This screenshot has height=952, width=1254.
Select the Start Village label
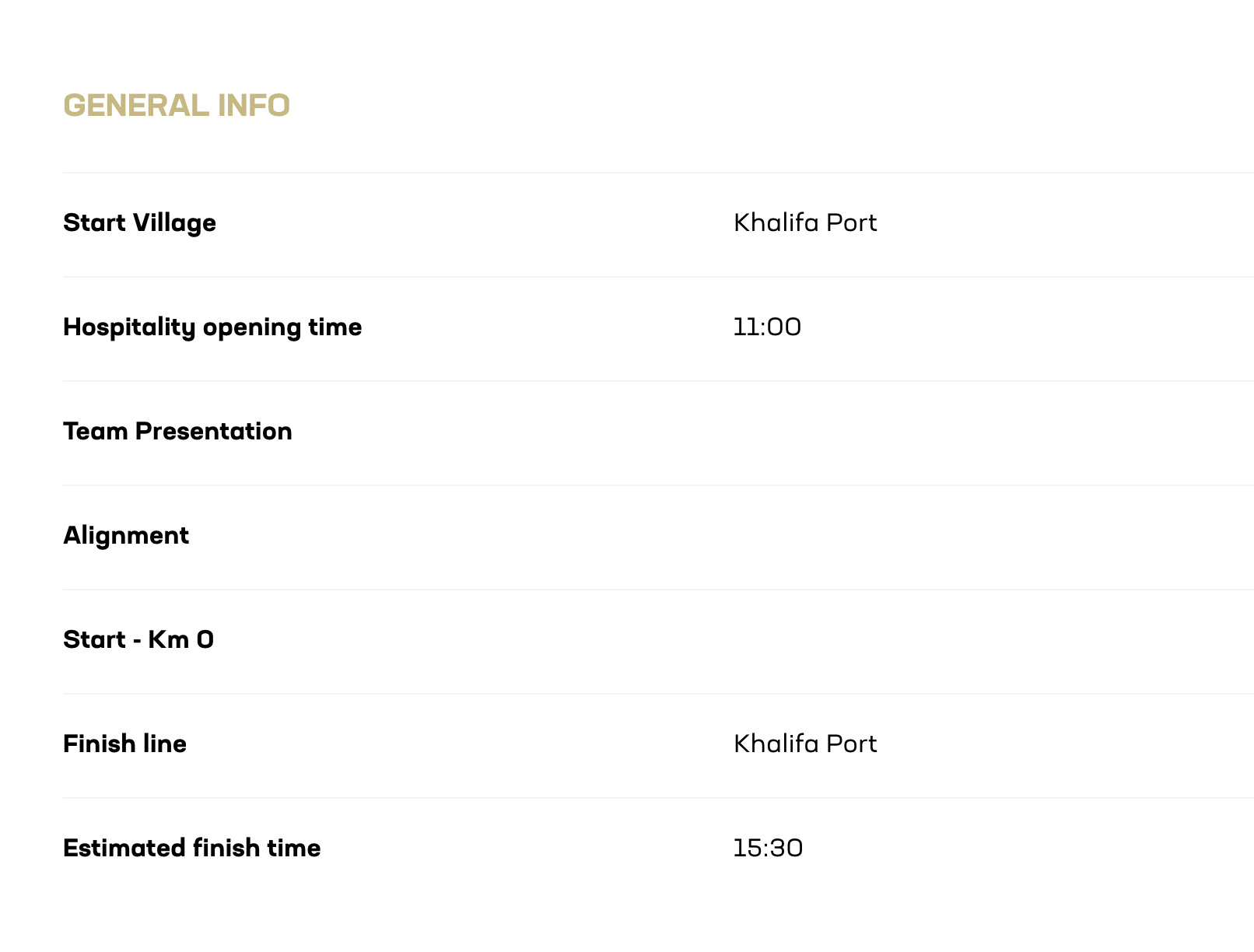[x=139, y=223]
